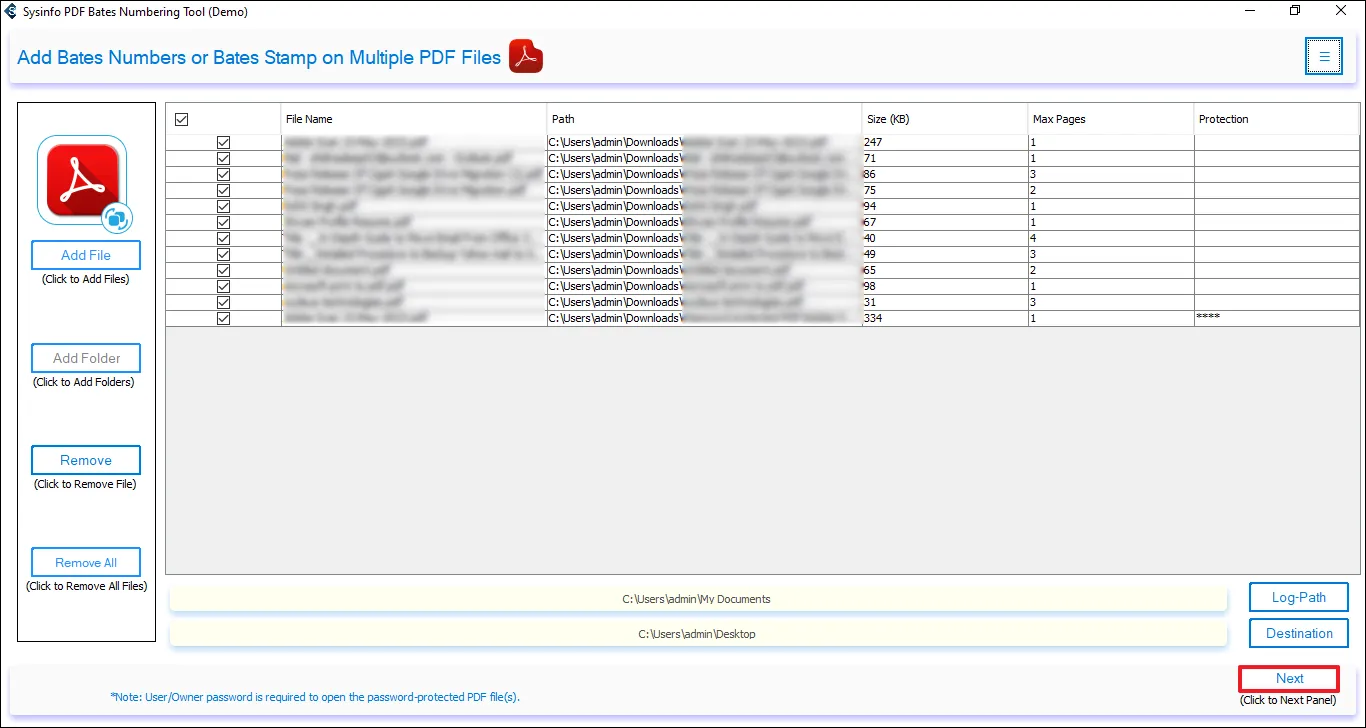Select the size cell reading 65
The height and width of the screenshot is (728, 1366).
944,271
